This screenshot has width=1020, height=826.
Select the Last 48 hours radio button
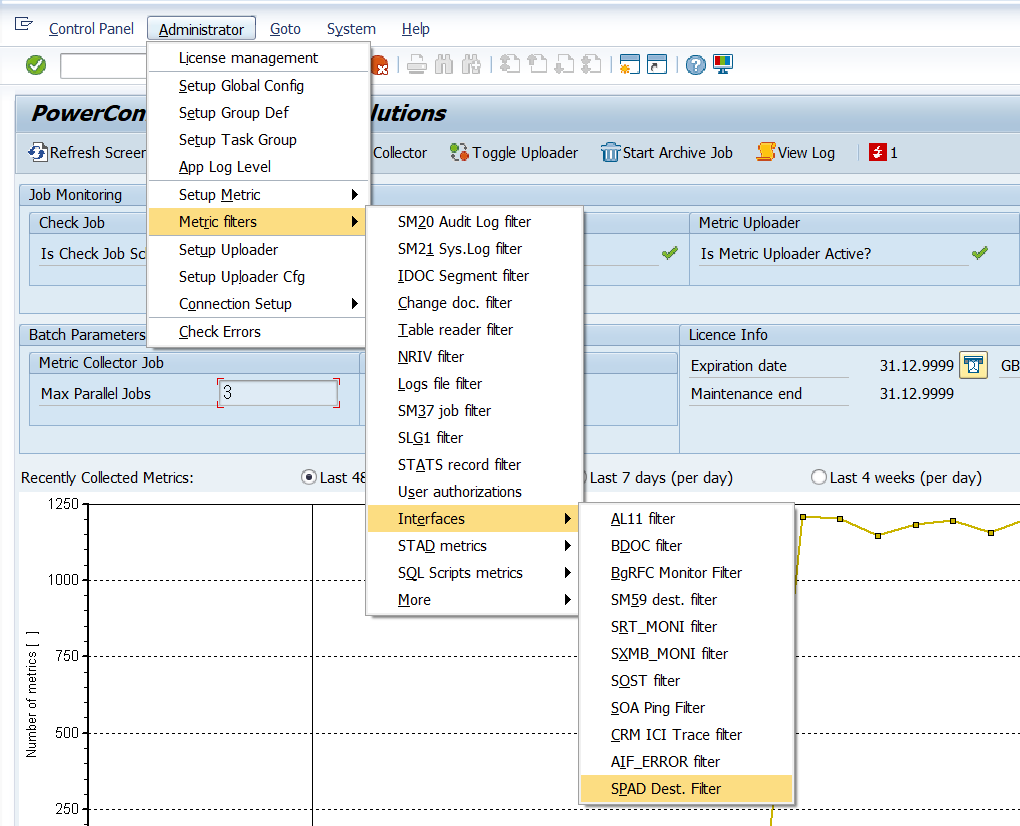(309, 478)
